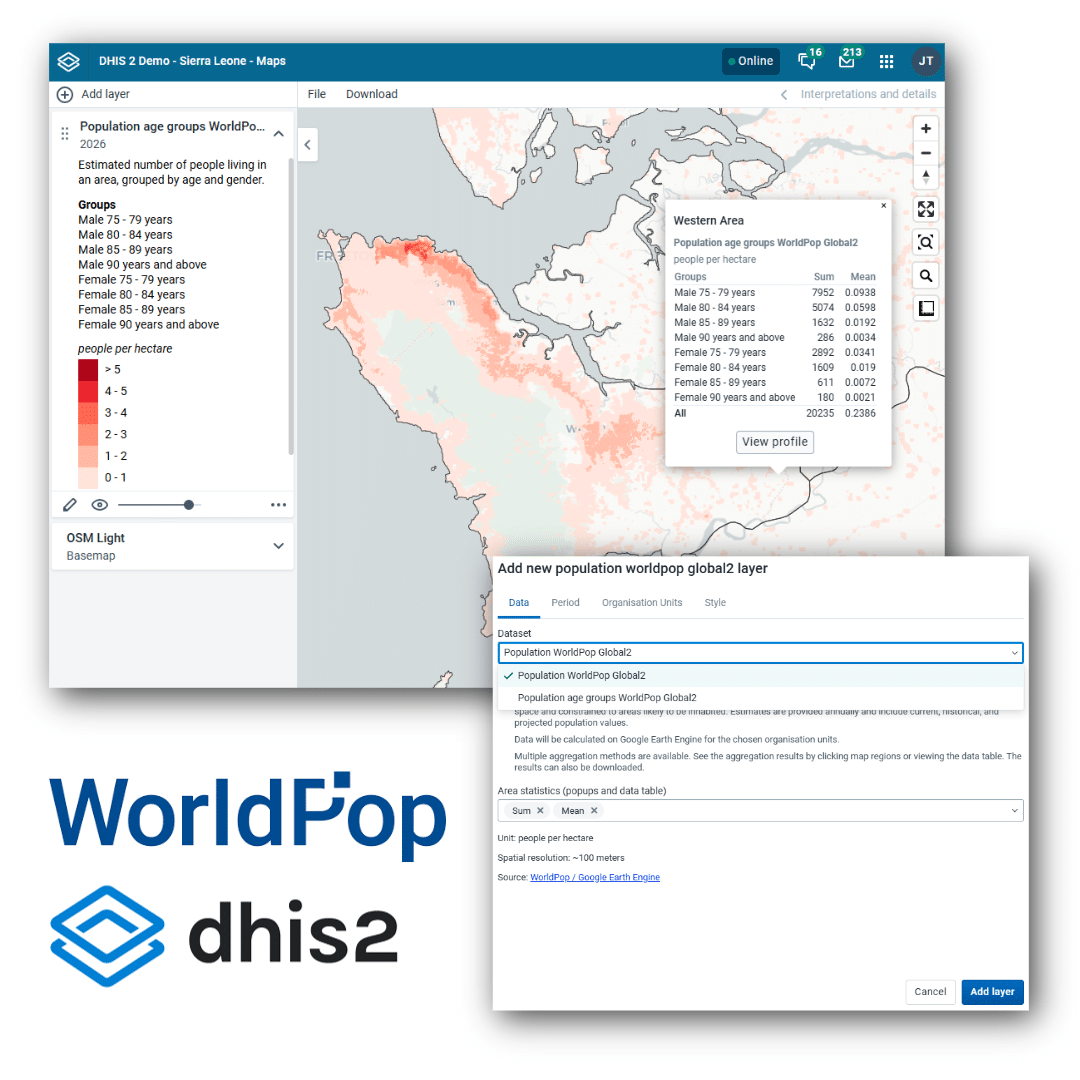Open the Dataset dropdown
The image size is (1080, 1080).
click(760, 653)
